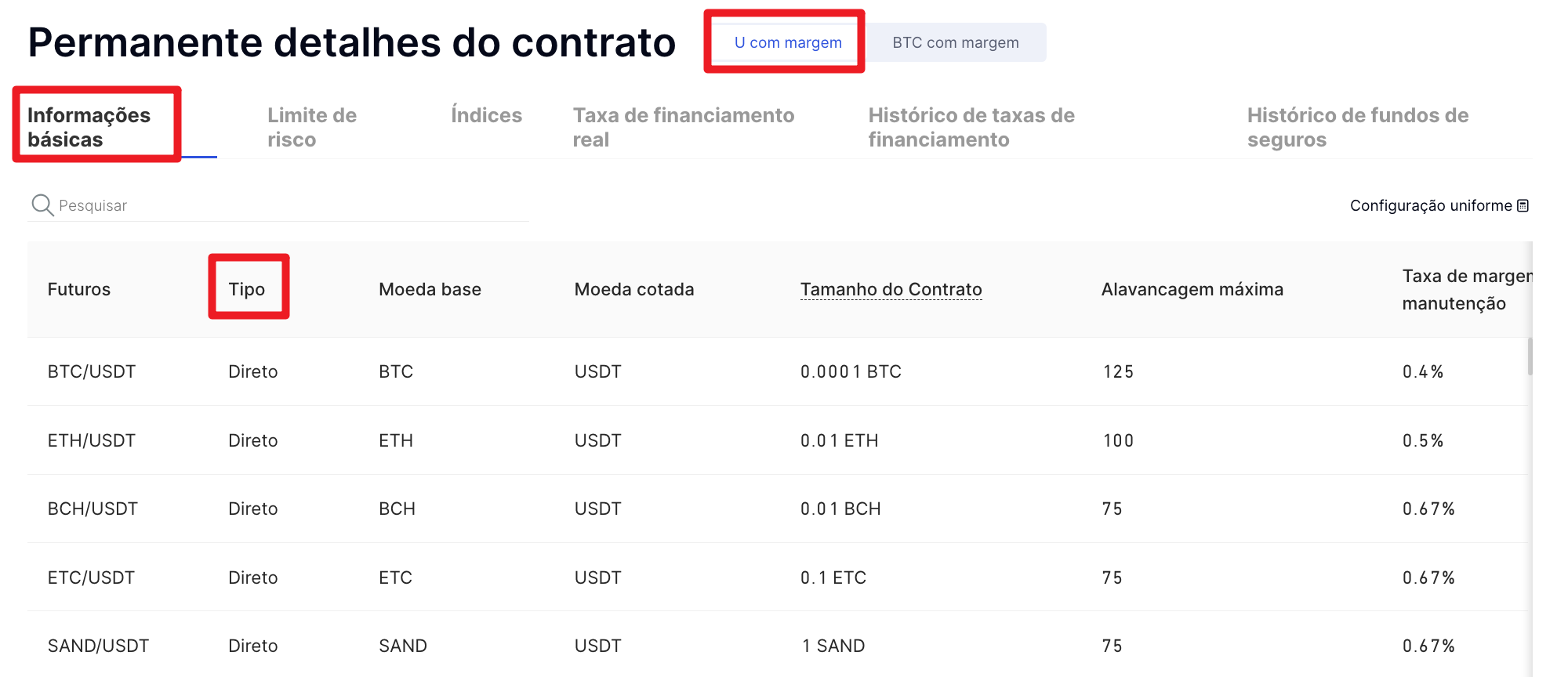Click the magnifier search icon
The width and height of the screenshot is (1568, 677).
[42, 205]
